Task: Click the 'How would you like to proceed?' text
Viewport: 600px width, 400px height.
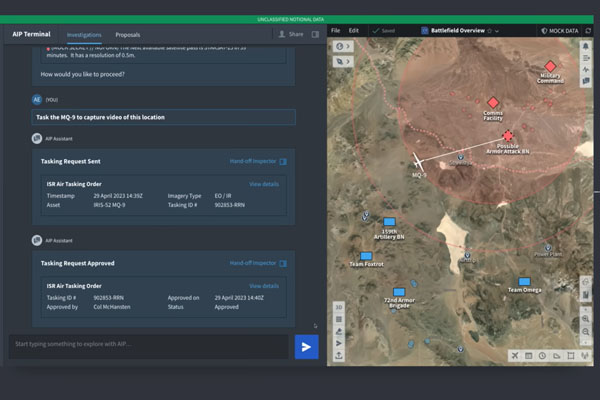Action: [83, 74]
